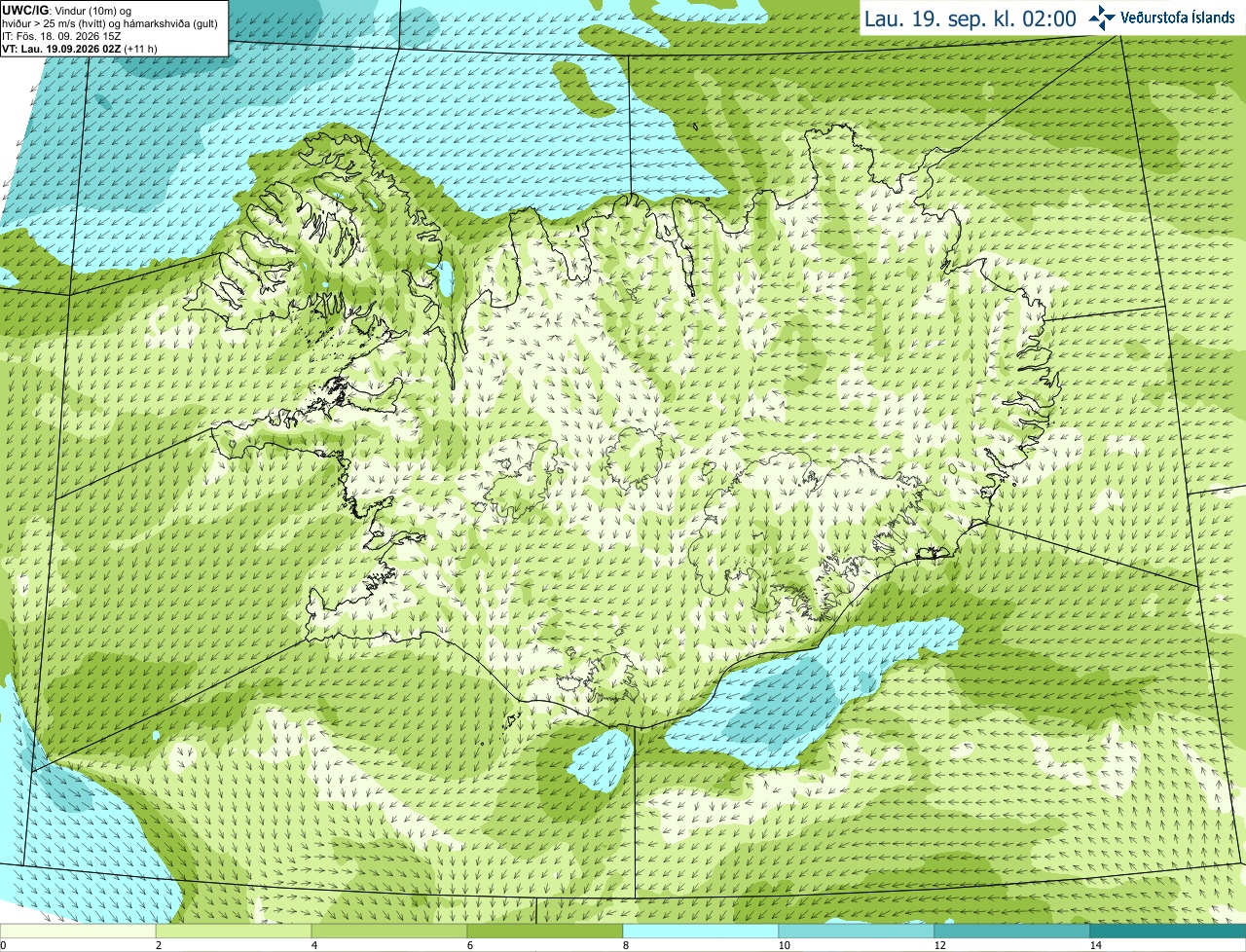The height and width of the screenshot is (952, 1246).
Task: Pick the turquoise 10–12 legend swatch
Action: (857, 931)
